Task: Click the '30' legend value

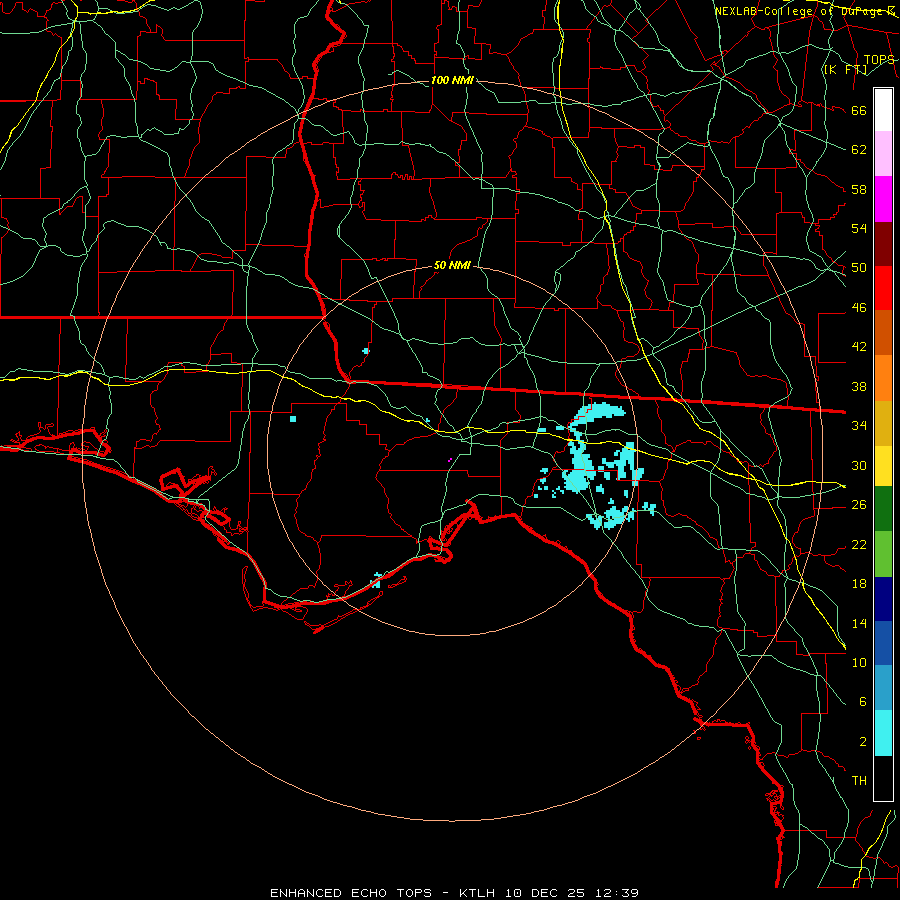Action: click(859, 465)
